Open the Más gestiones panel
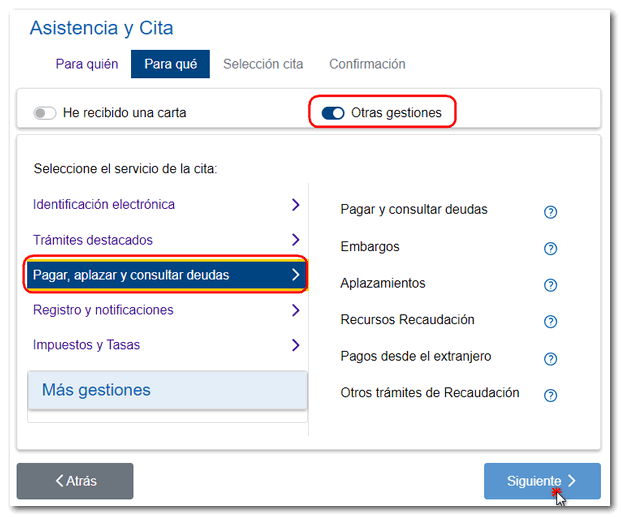This screenshot has height=517, width=621. pos(167,390)
